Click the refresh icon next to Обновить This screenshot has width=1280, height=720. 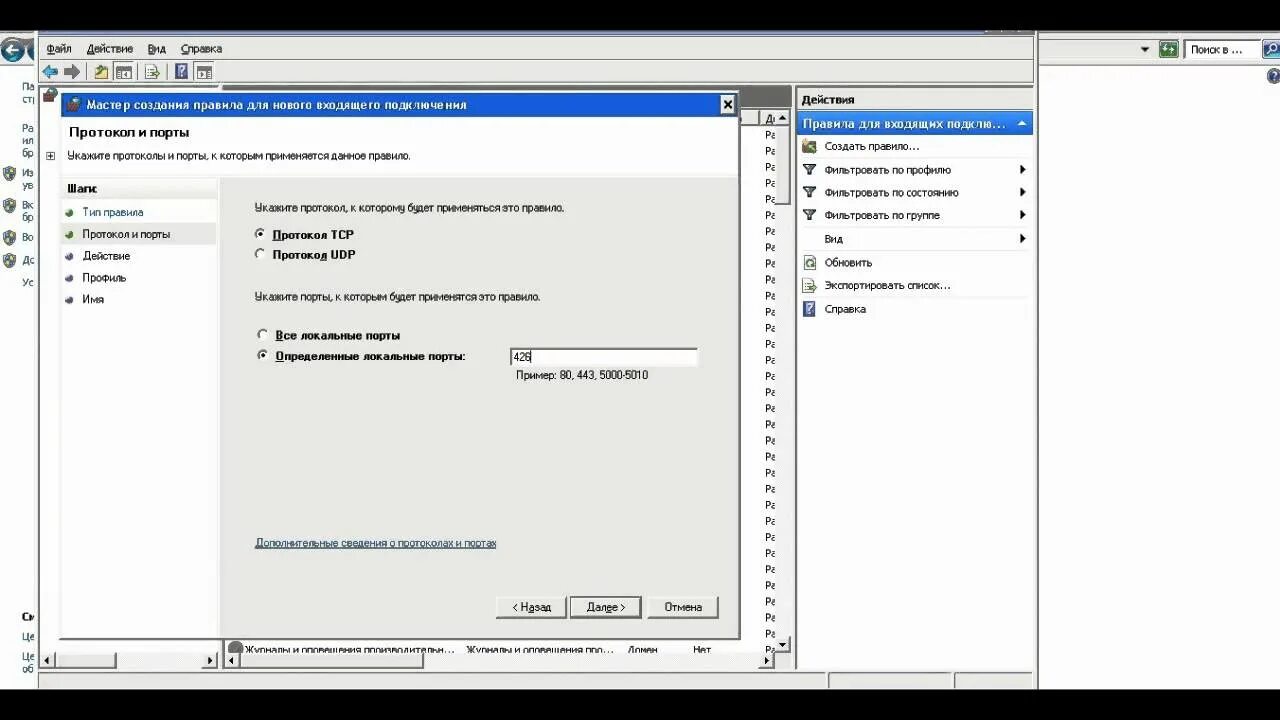coord(810,262)
